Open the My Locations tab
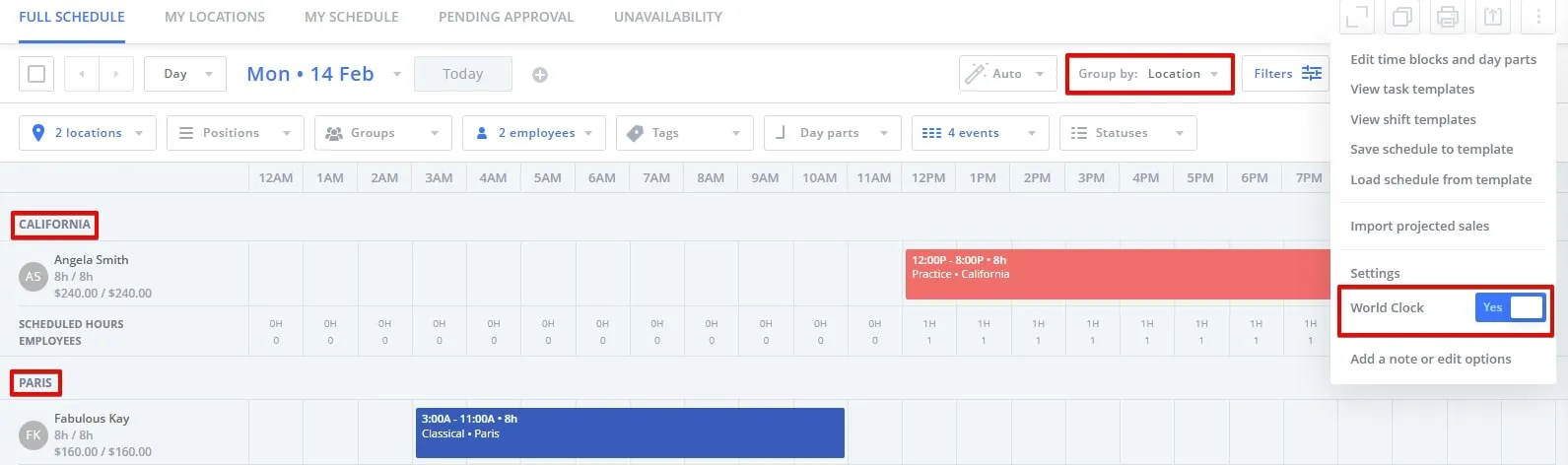Image resolution: width=1568 pixels, height=465 pixels. (215, 17)
